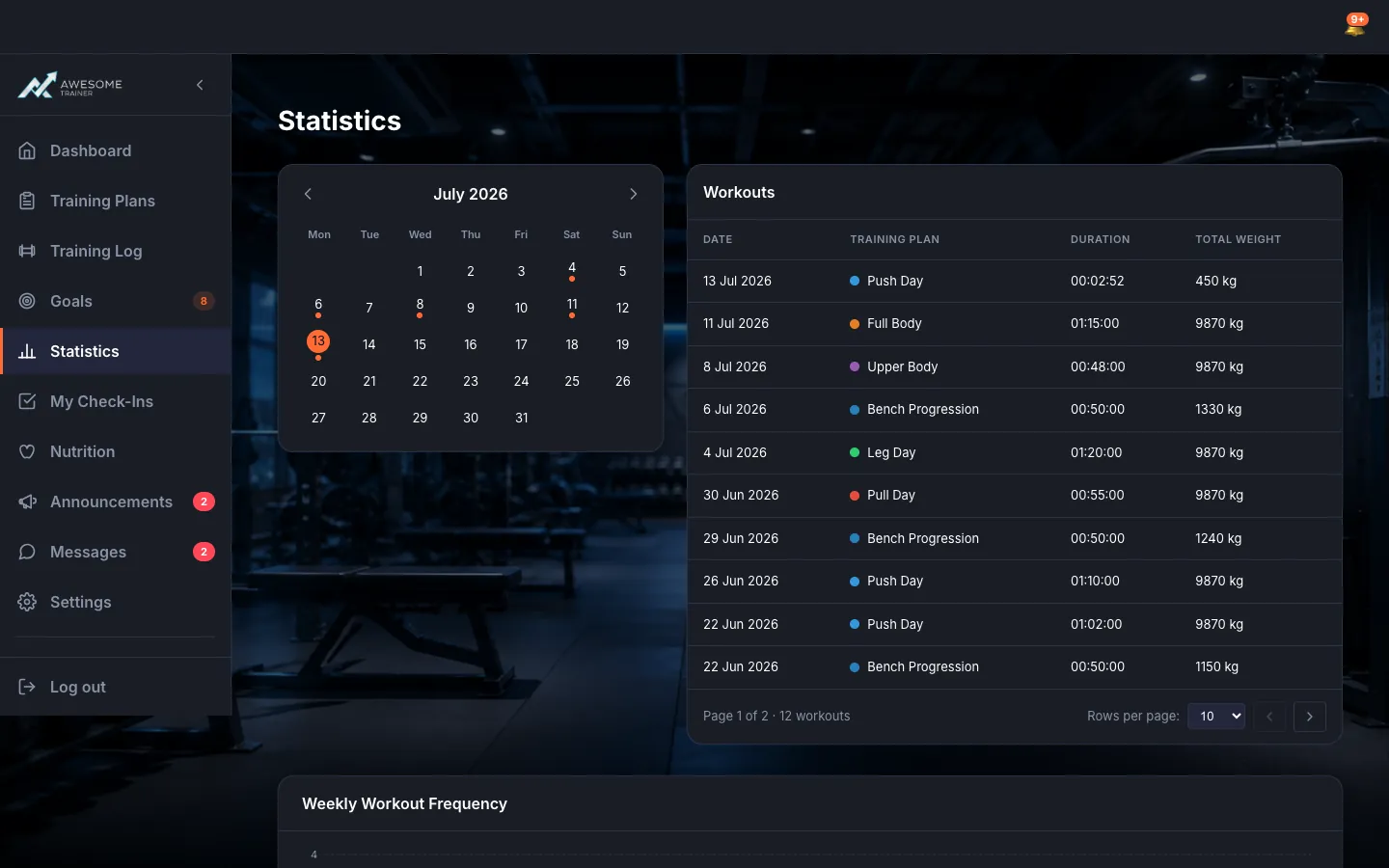Click the DATE column header
Image resolution: width=1389 pixels, height=868 pixels.
[718, 239]
